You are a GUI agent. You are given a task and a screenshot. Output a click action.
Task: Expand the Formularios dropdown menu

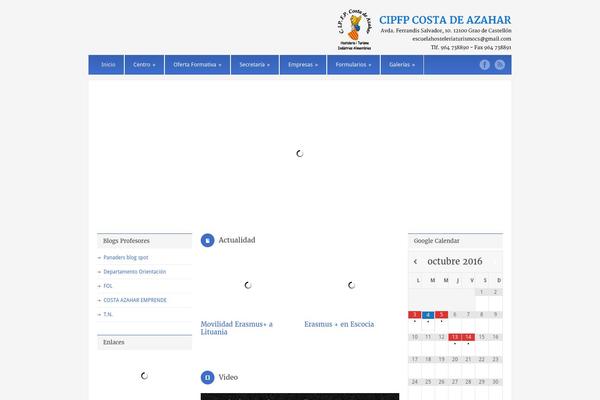[x=353, y=65]
